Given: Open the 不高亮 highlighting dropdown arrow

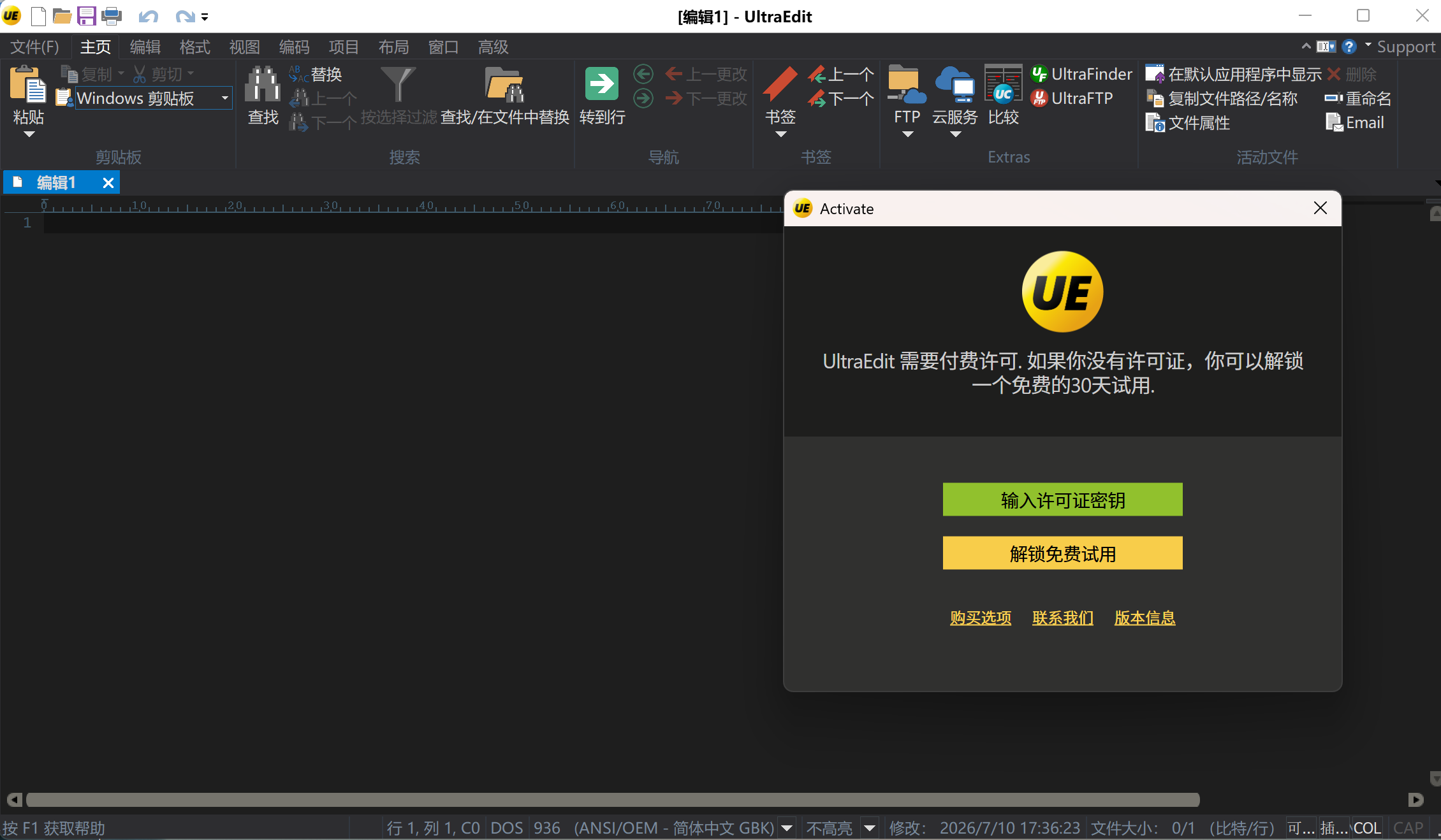Looking at the screenshot, I should click(x=870, y=828).
